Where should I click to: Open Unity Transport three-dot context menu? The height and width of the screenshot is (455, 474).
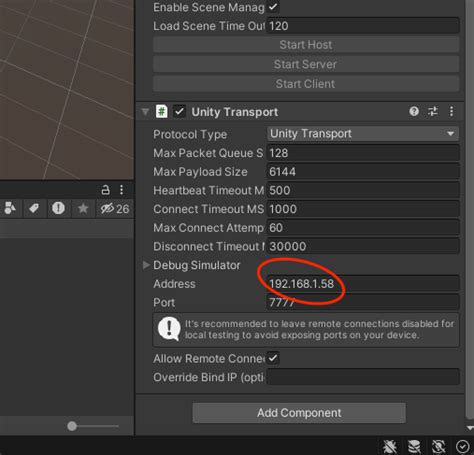[x=451, y=111]
